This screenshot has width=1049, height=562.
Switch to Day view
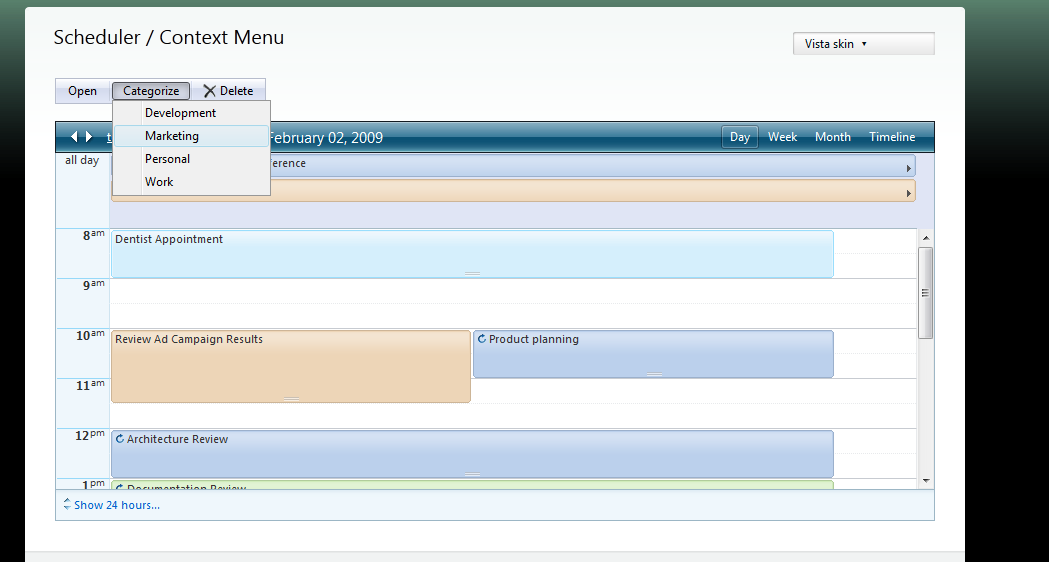740,137
